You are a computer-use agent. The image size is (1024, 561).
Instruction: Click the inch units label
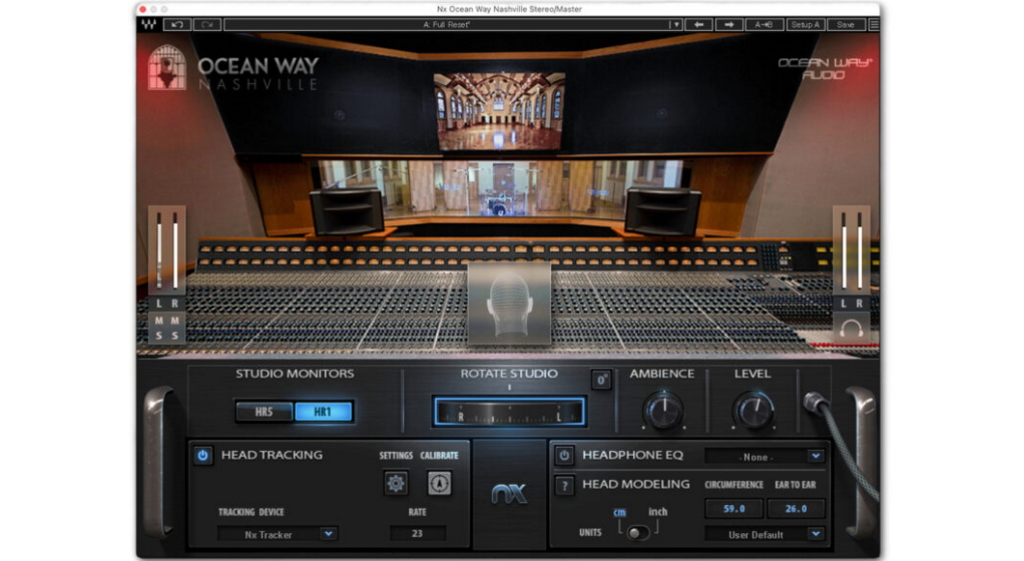[658, 511]
